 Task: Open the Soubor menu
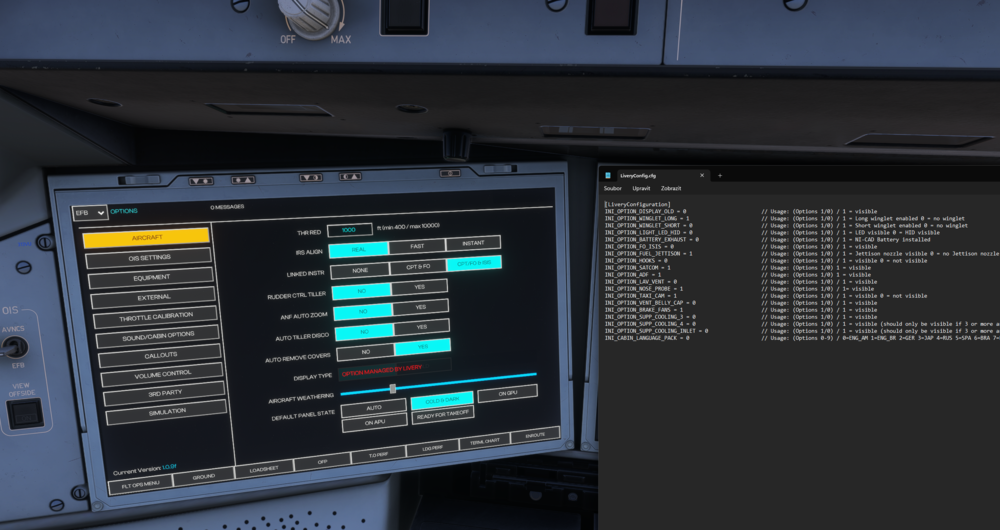(x=613, y=188)
